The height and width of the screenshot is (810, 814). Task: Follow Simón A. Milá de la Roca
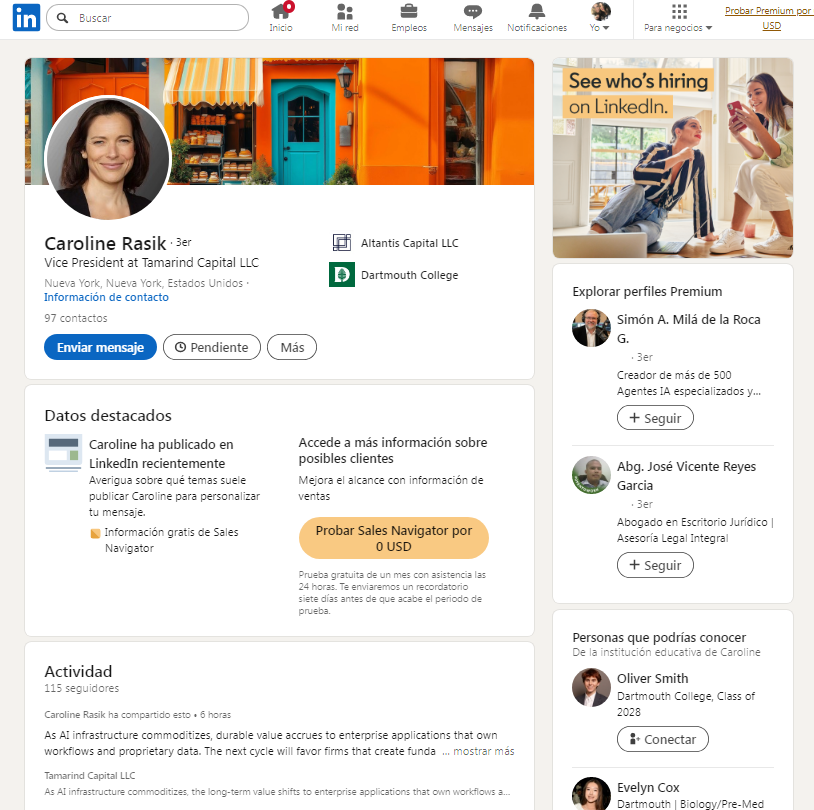coord(655,418)
